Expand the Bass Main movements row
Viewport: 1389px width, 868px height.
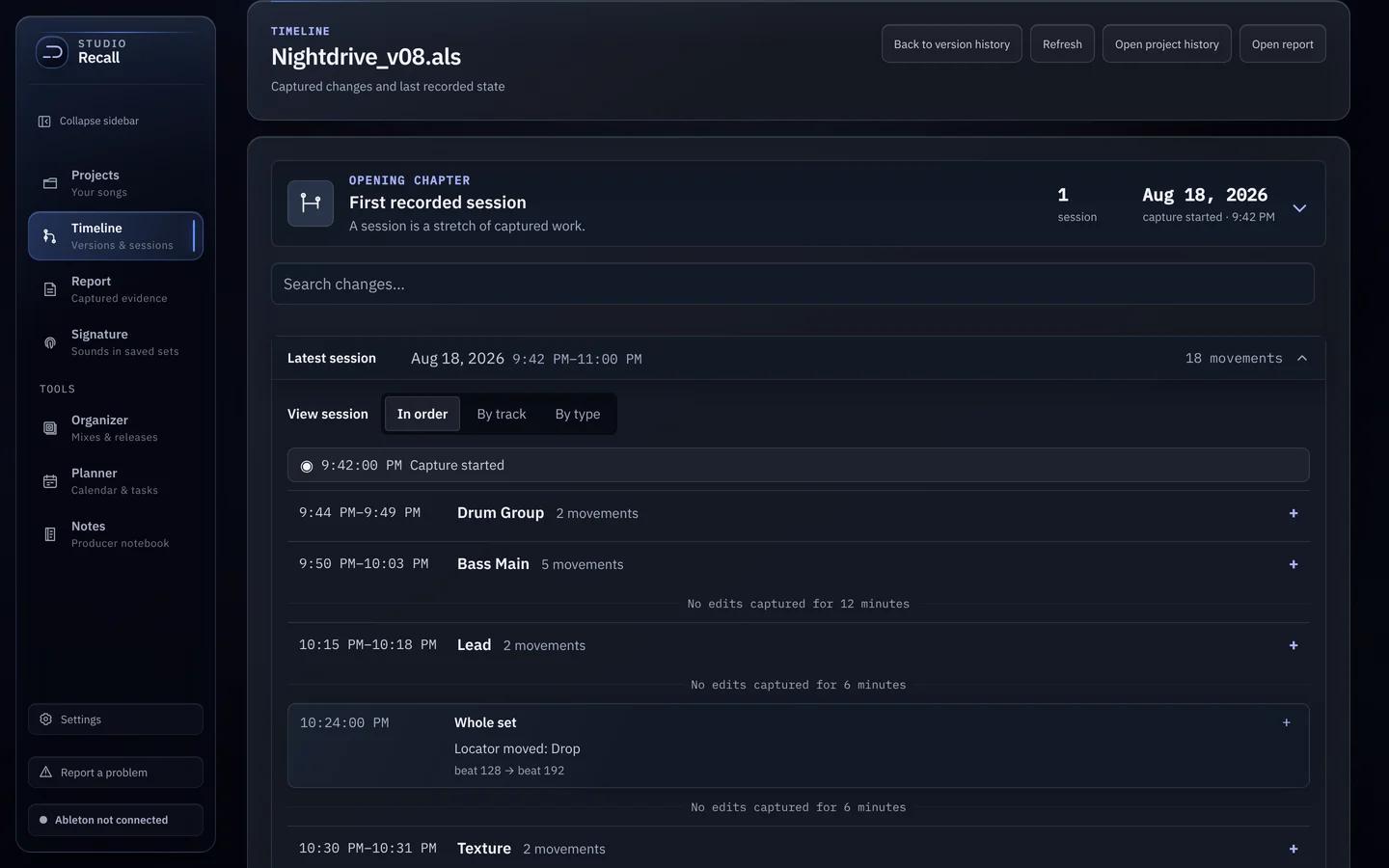1294,564
